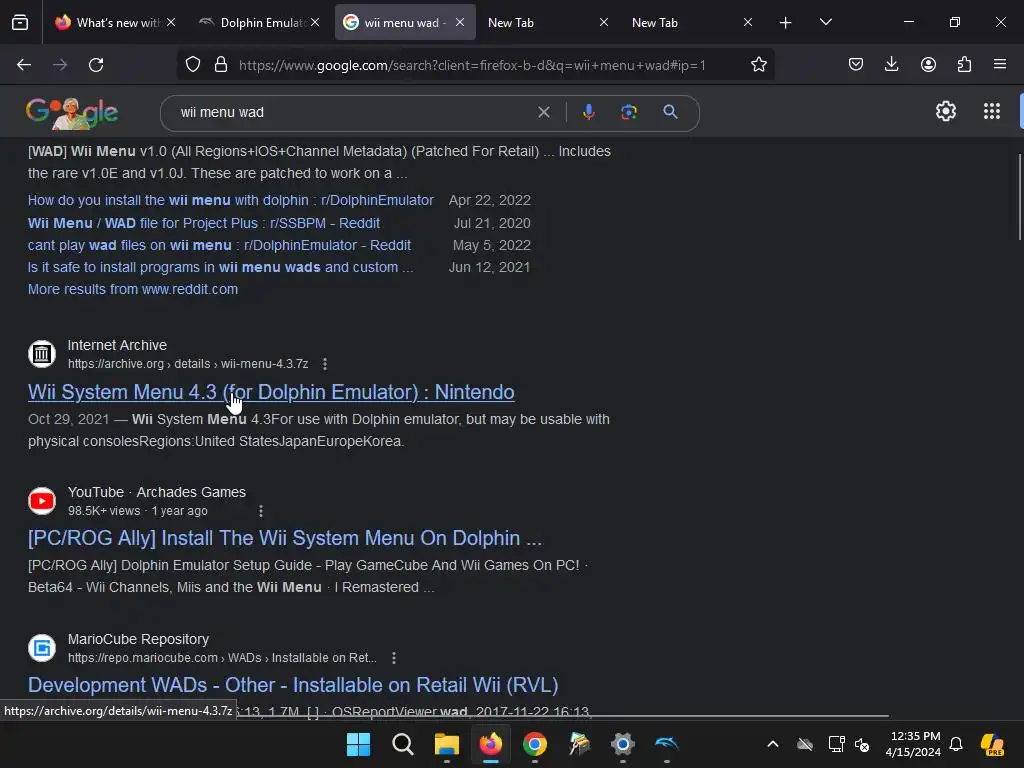Open extensions puzzle icon
Viewport: 1024px width, 768px height.
[964, 65]
